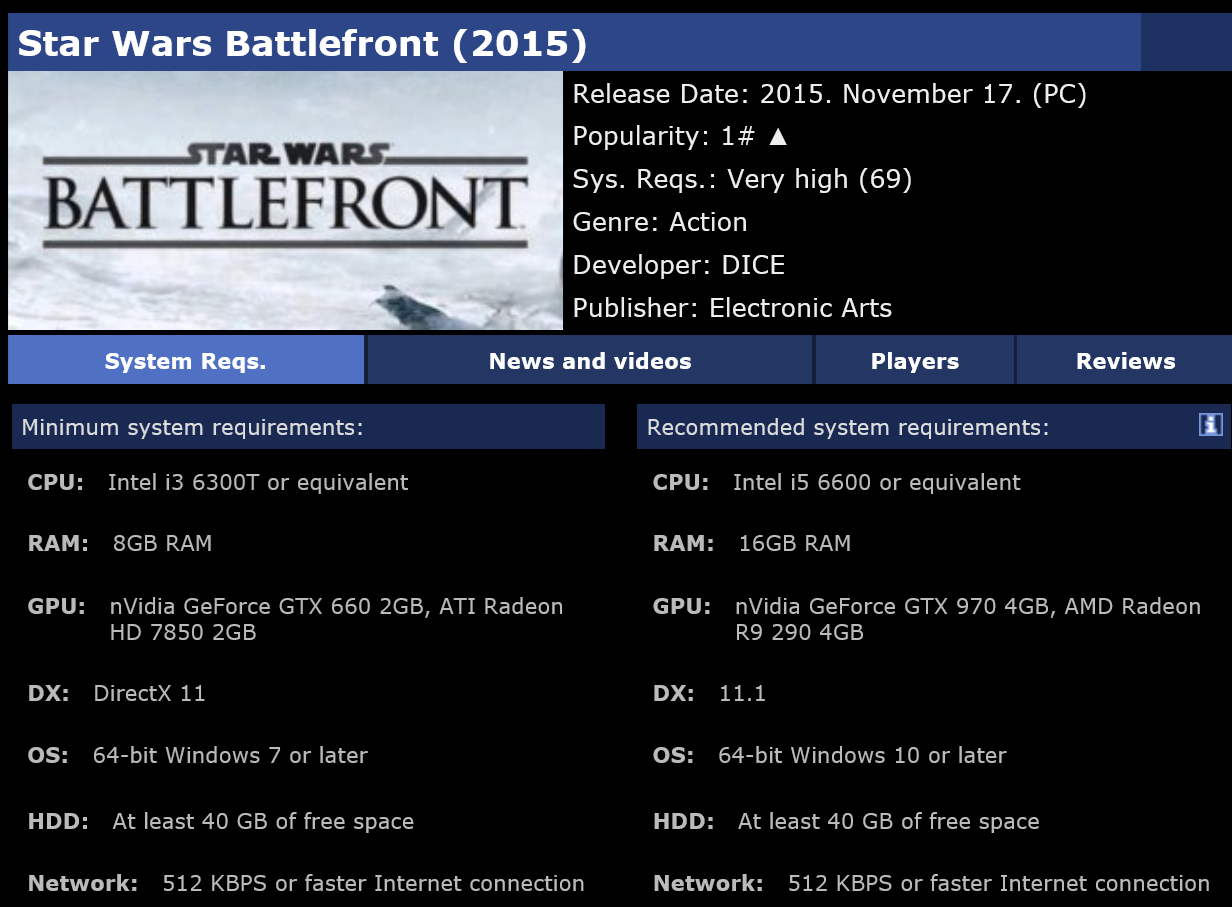Click the Genre: Action text

660,222
